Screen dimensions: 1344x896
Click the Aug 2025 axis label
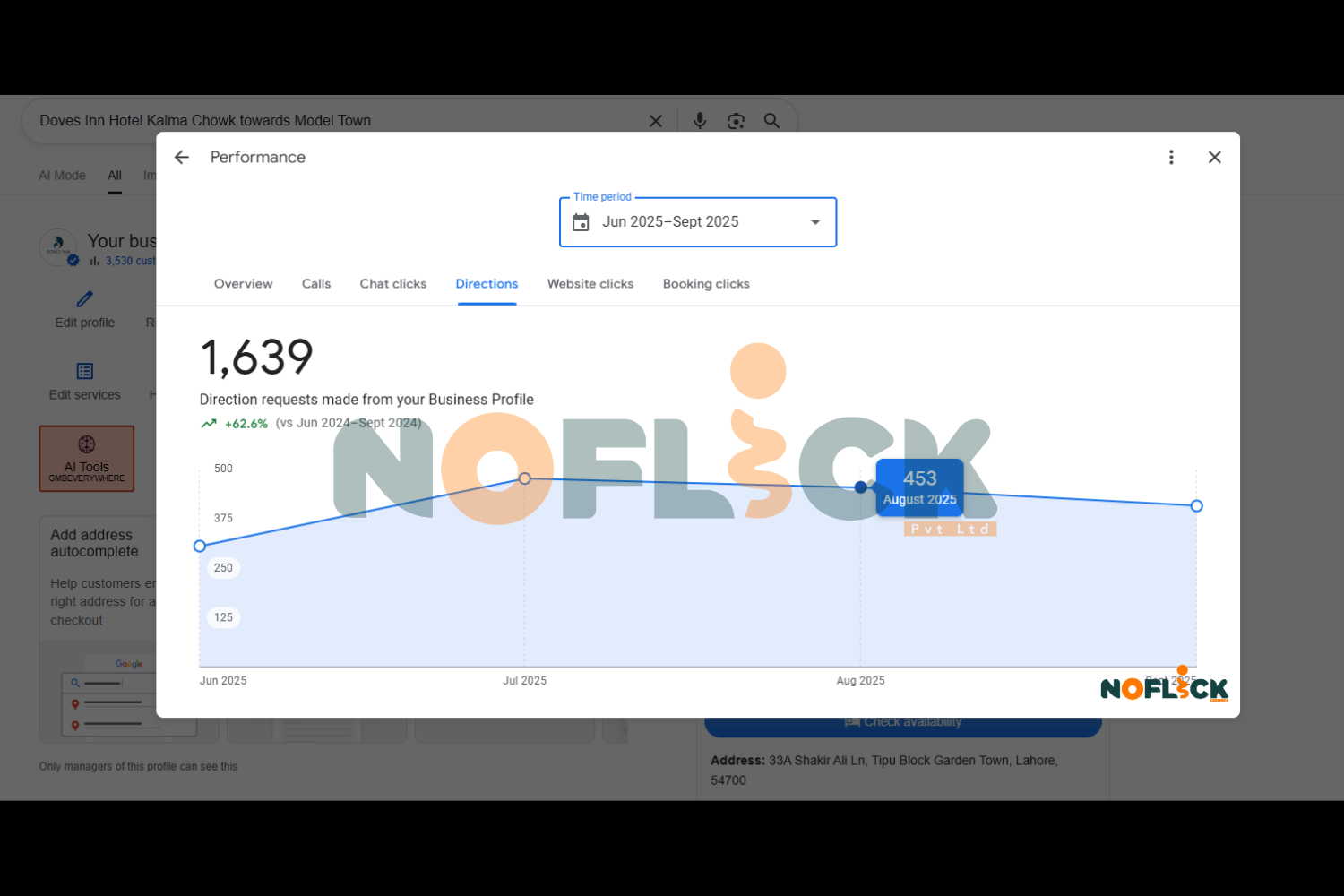[861, 681]
